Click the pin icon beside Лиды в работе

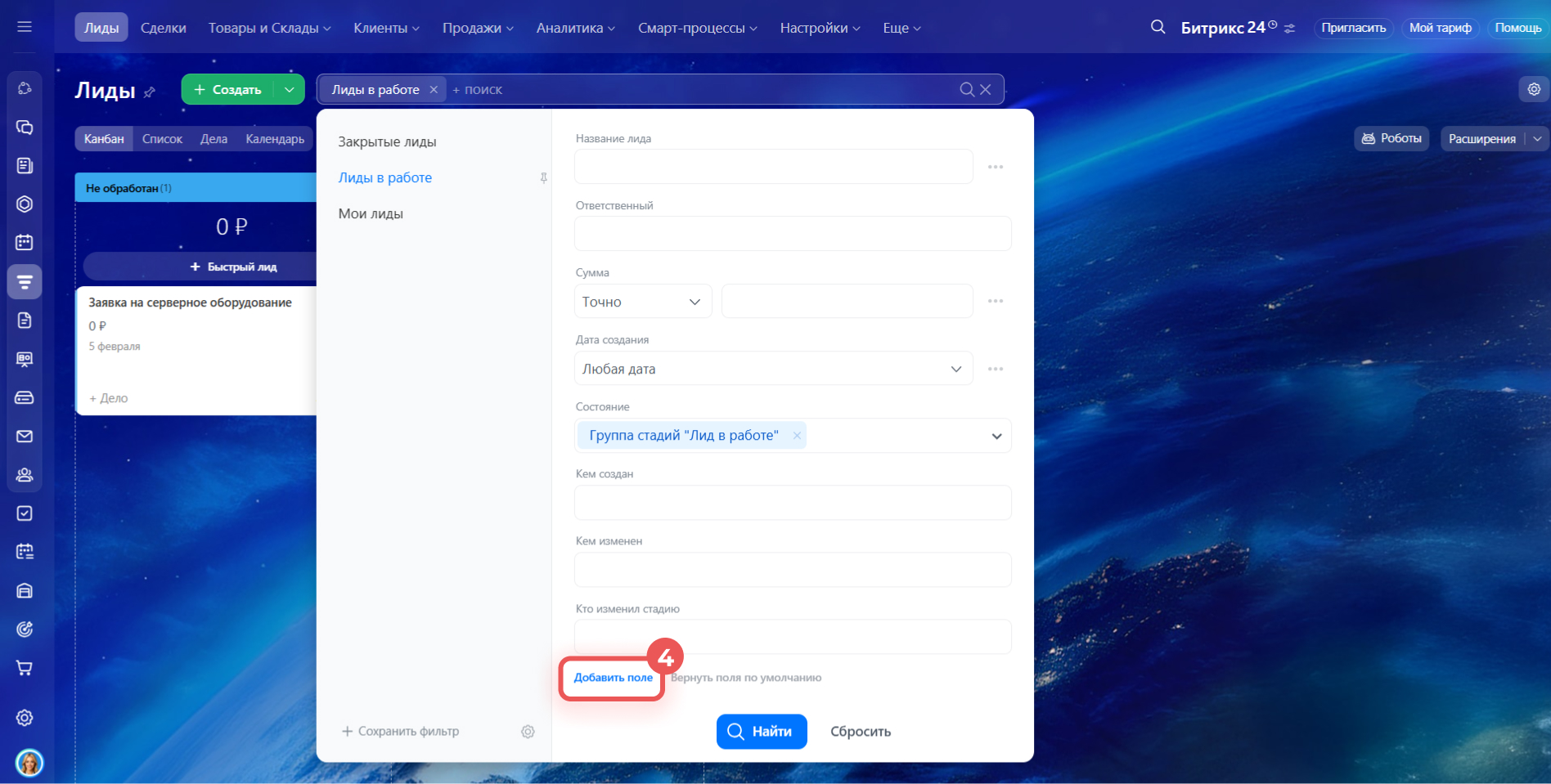(543, 178)
